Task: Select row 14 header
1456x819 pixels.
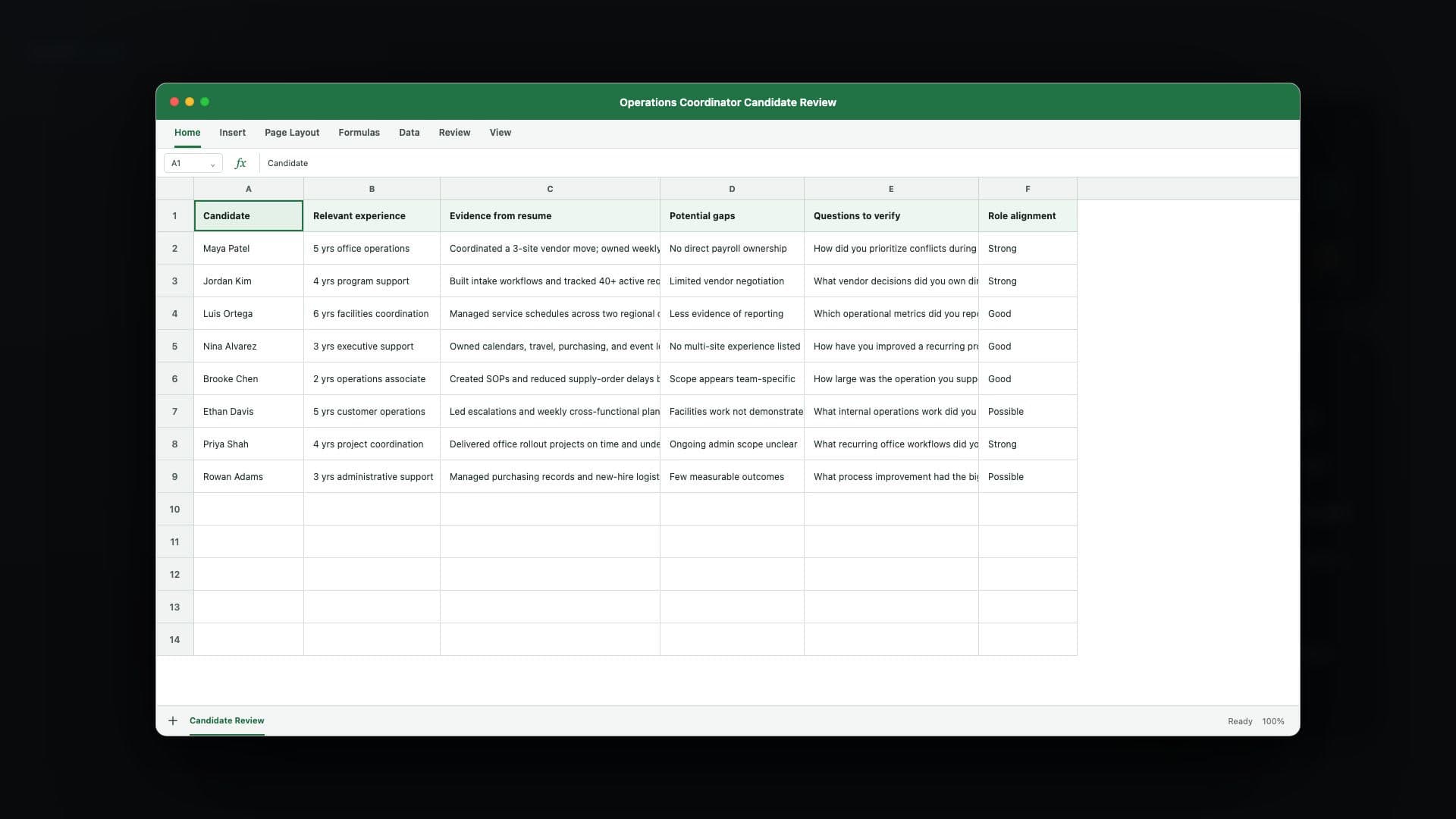Action: 174,640
